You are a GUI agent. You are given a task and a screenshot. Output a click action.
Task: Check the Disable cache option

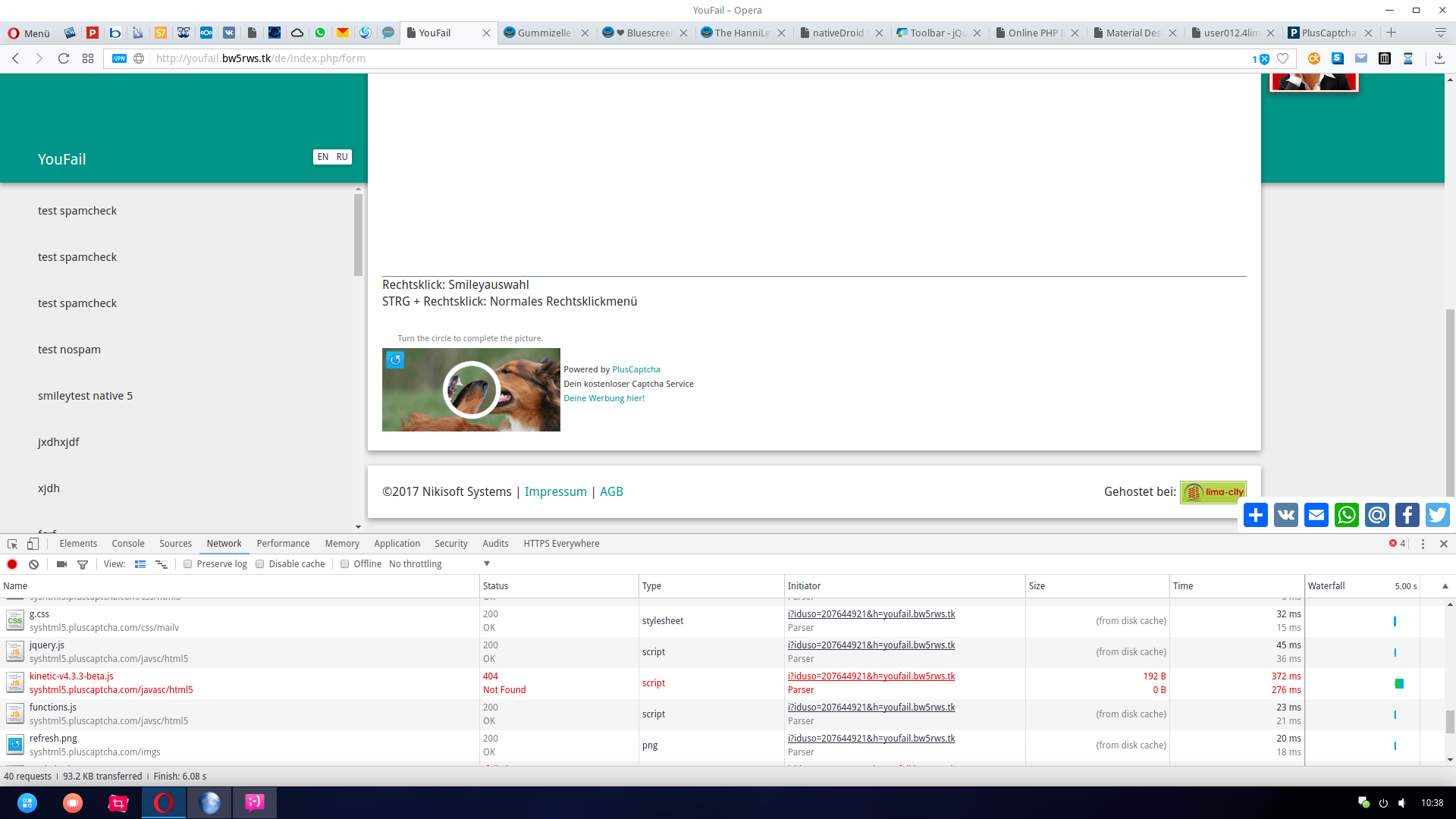click(x=260, y=564)
